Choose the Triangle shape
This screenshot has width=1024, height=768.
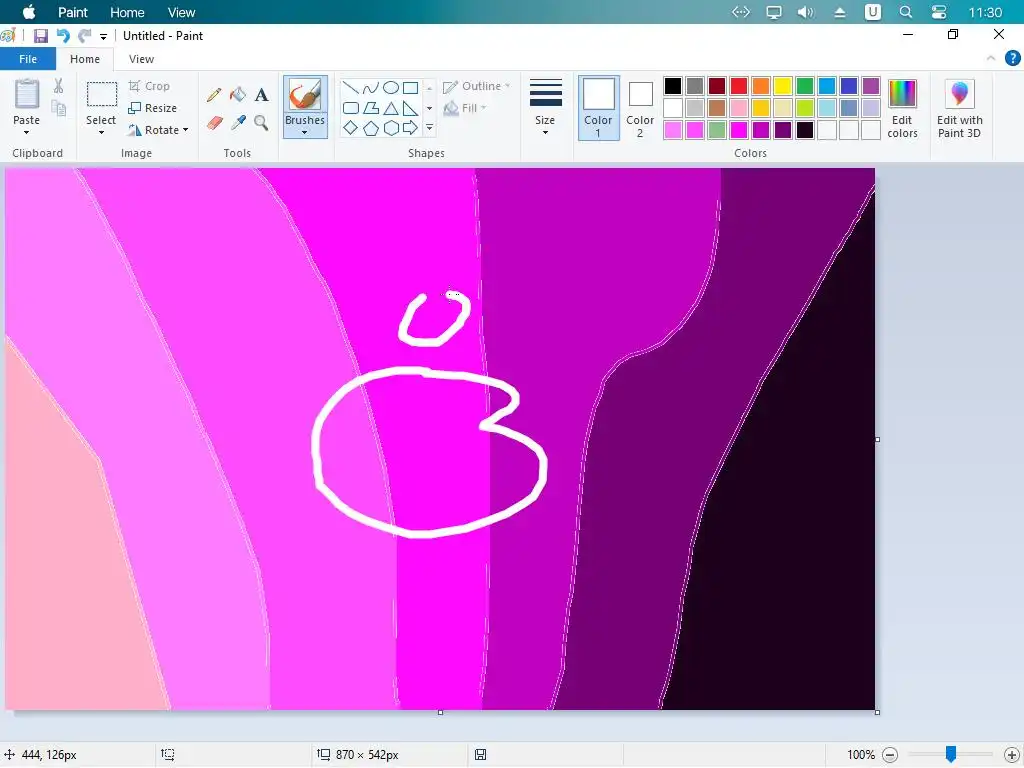pos(391,108)
